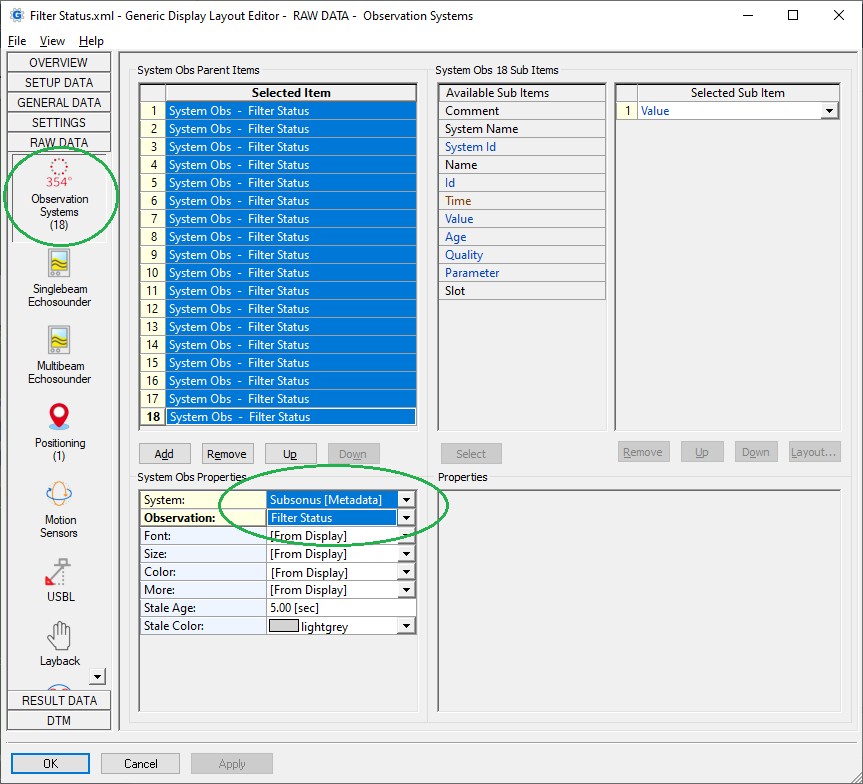Viewport: 863px width, 784px height.
Task: Expand the Selected Sub Item Value dropdown
Action: 829,111
